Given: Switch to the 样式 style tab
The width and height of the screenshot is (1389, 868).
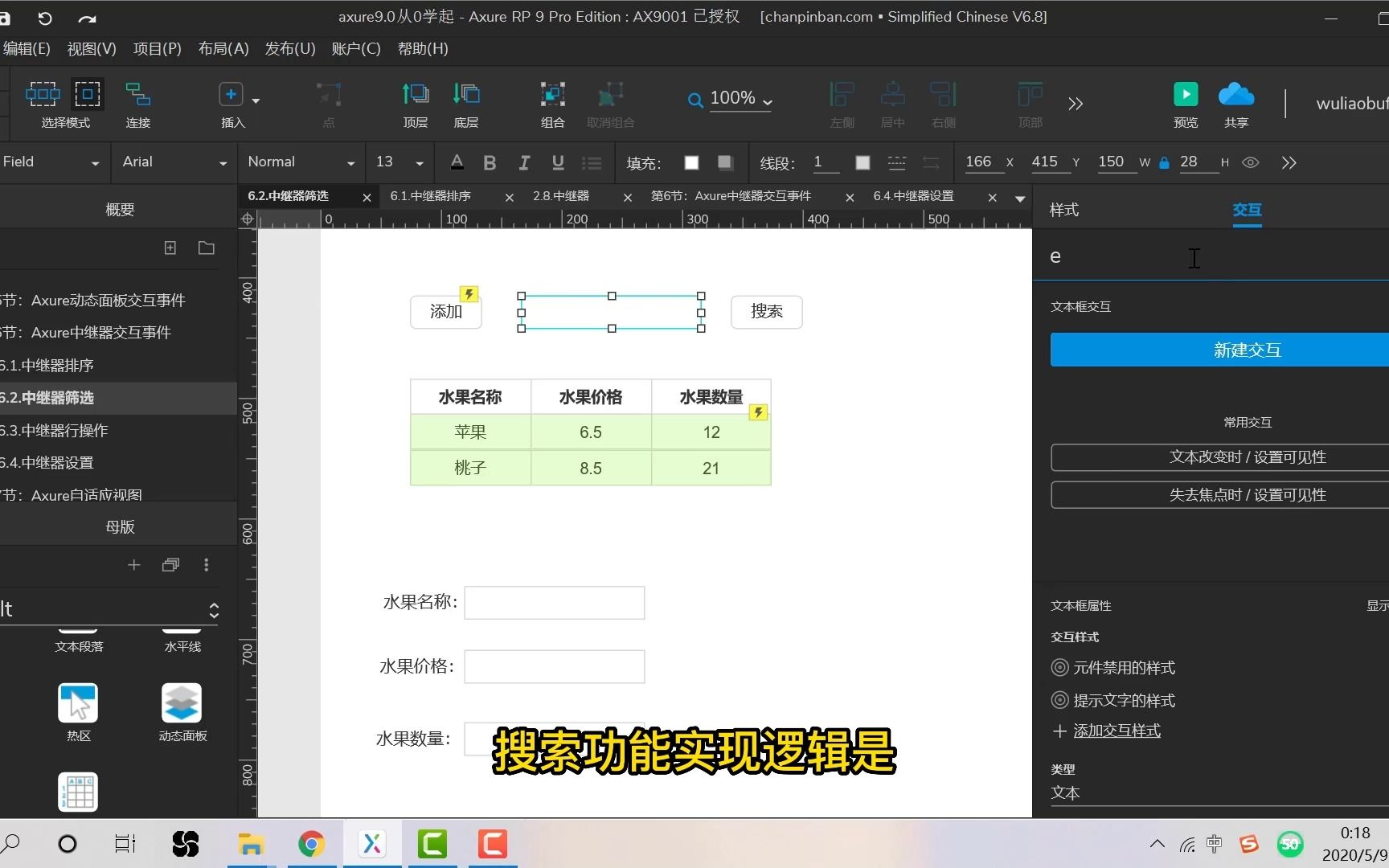Looking at the screenshot, I should click(1064, 210).
